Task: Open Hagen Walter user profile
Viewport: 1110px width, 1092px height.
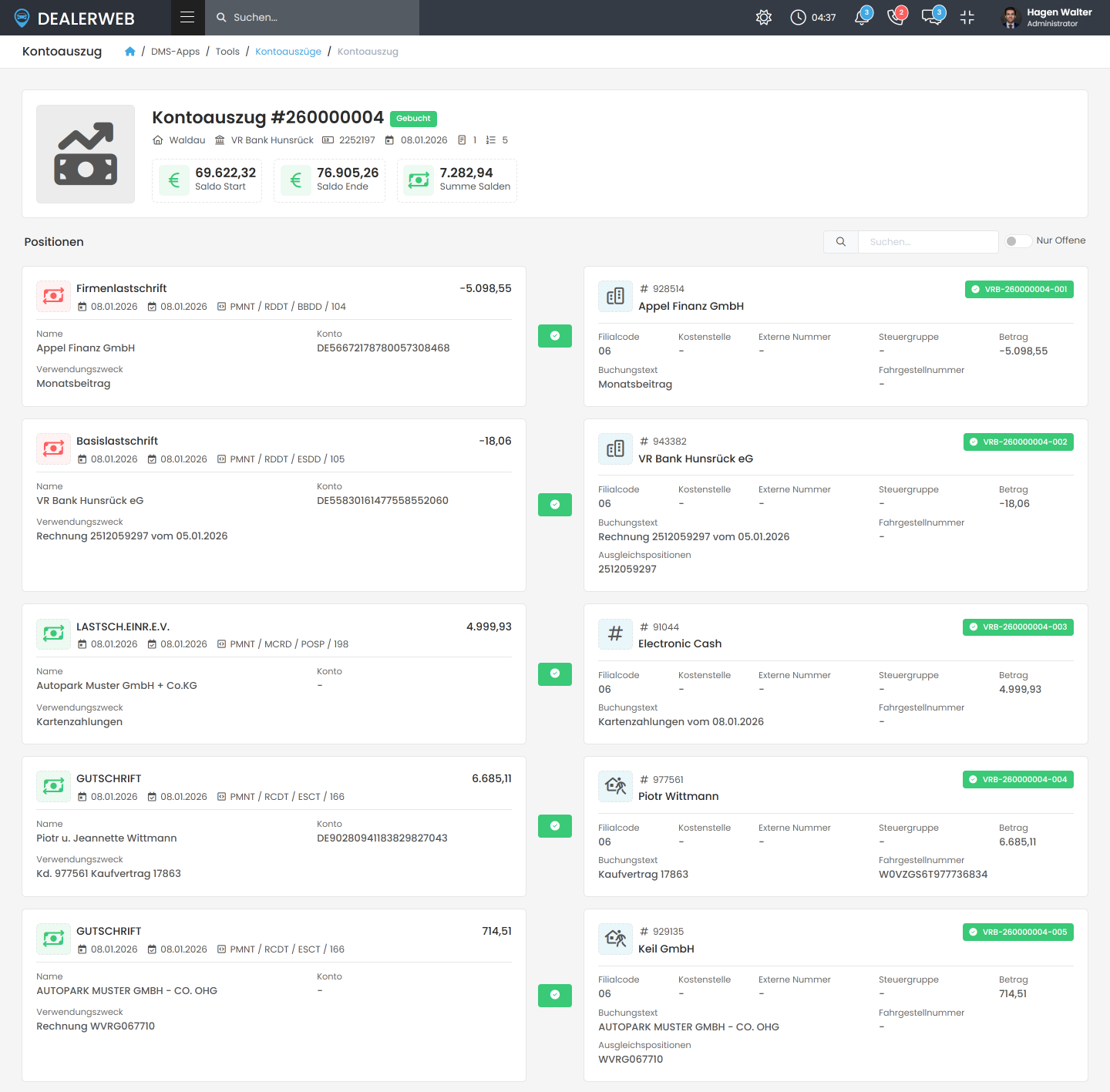Action: click(x=1046, y=17)
